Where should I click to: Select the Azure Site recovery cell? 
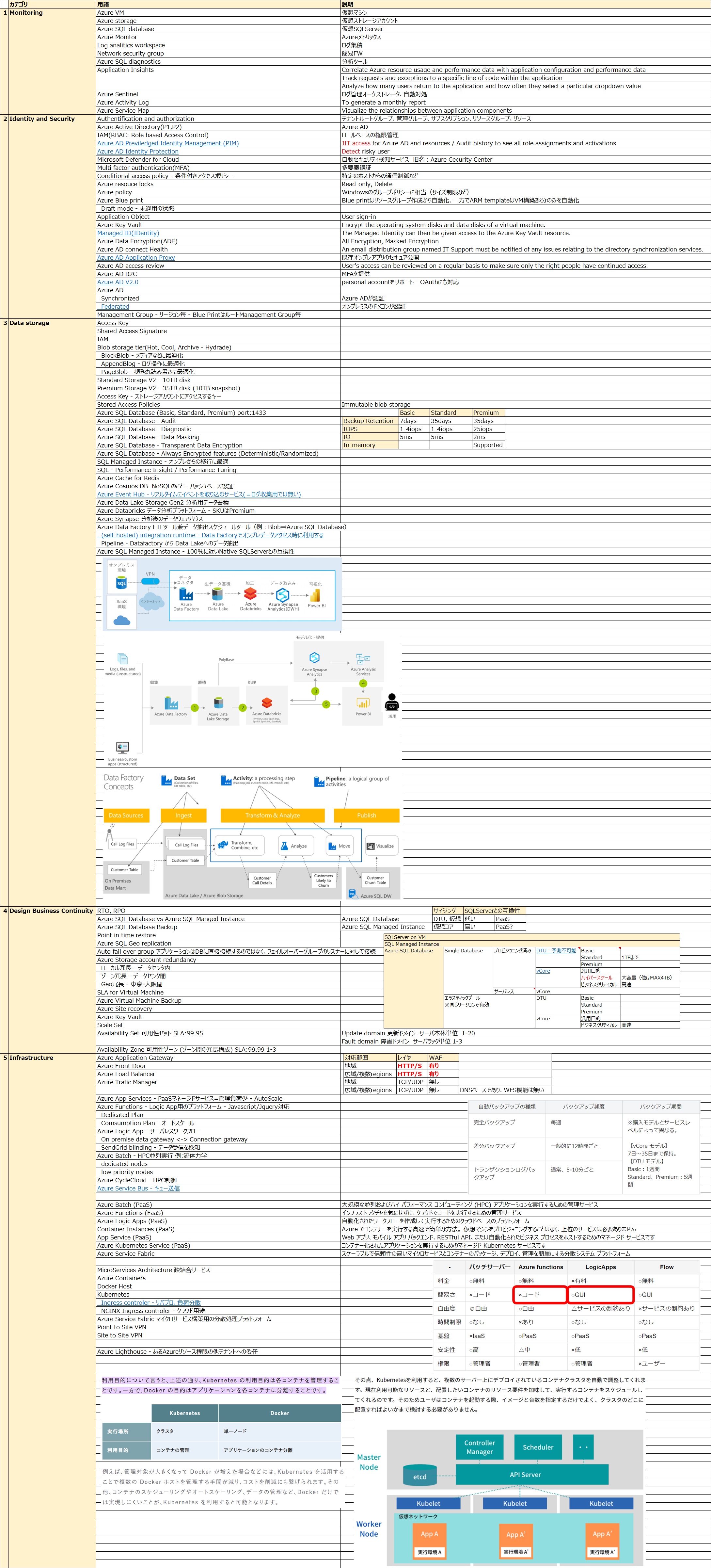click(x=218, y=1009)
